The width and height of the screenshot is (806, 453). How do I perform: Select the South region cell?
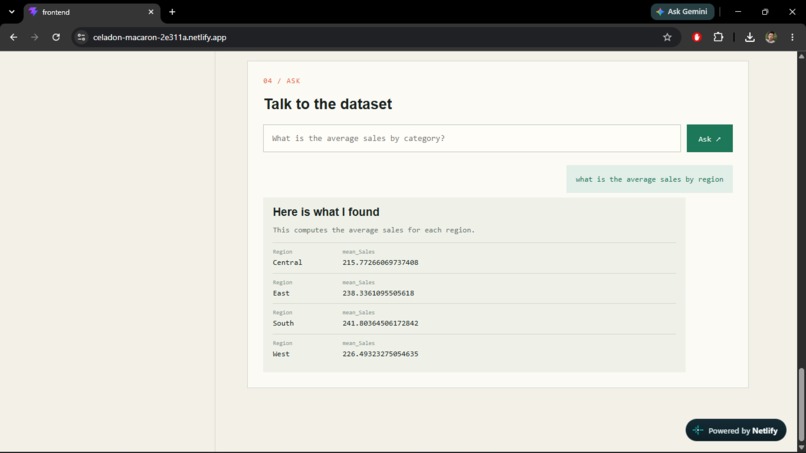(283, 323)
